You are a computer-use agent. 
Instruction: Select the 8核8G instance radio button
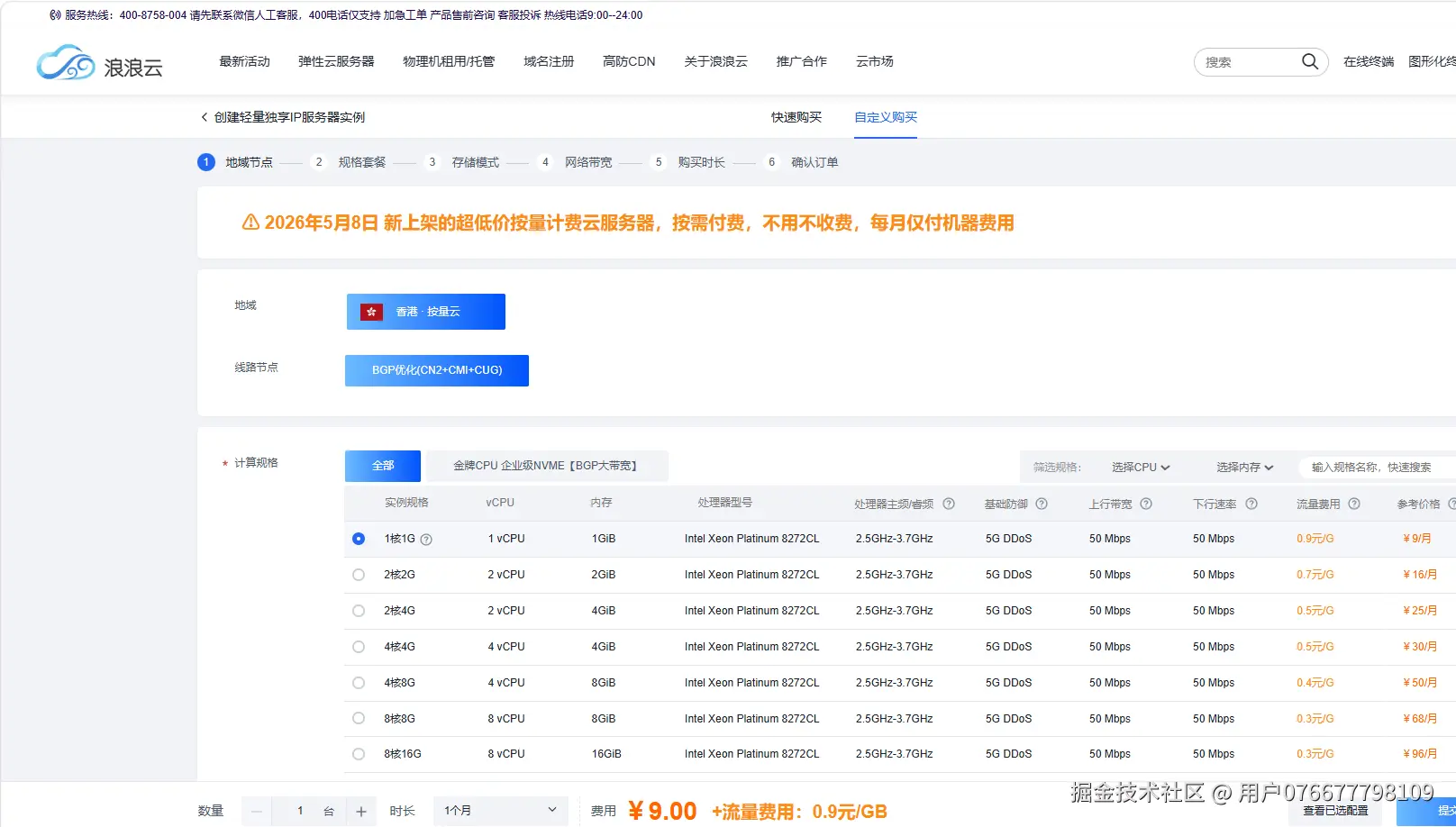click(x=359, y=718)
